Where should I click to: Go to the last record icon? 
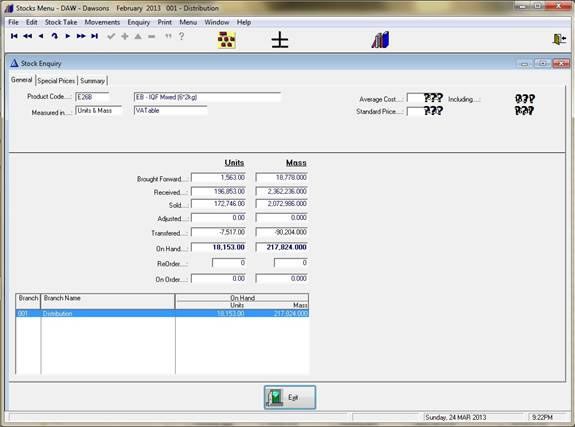coord(95,36)
